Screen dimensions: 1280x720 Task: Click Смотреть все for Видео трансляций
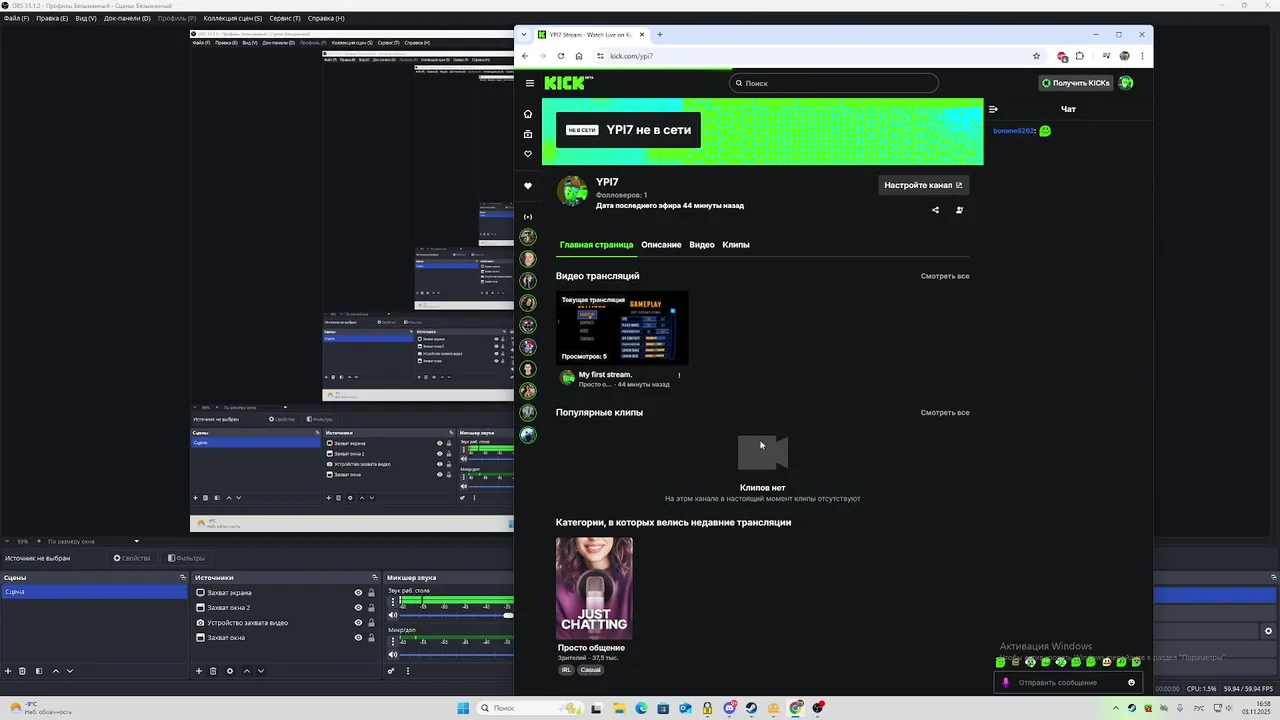945,276
